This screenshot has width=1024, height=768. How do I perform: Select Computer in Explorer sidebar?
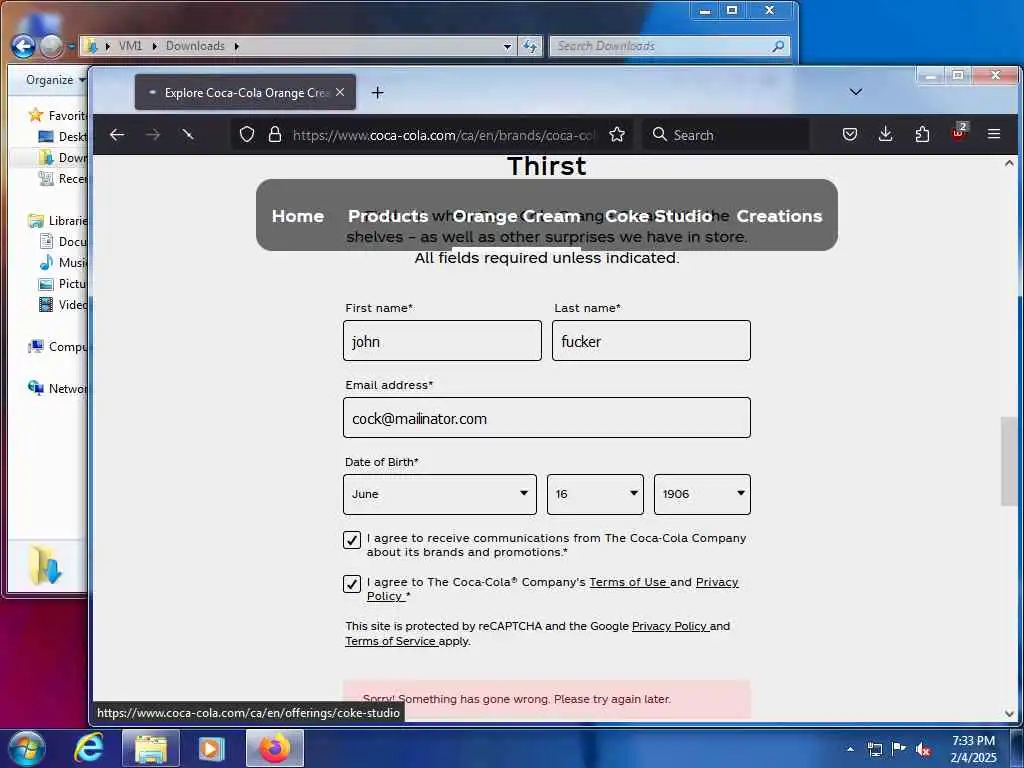[57, 347]
